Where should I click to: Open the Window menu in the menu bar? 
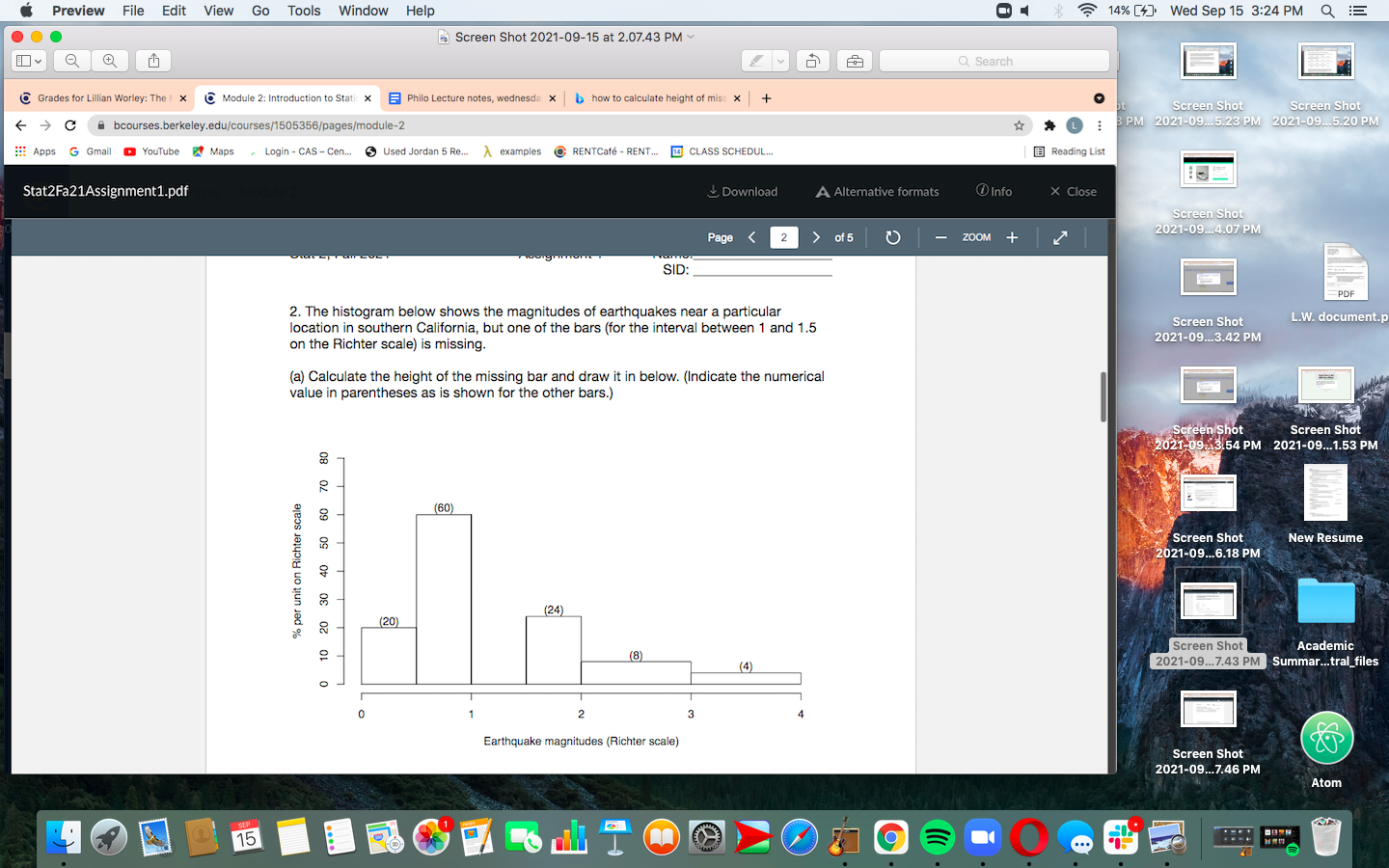(363, 11)
